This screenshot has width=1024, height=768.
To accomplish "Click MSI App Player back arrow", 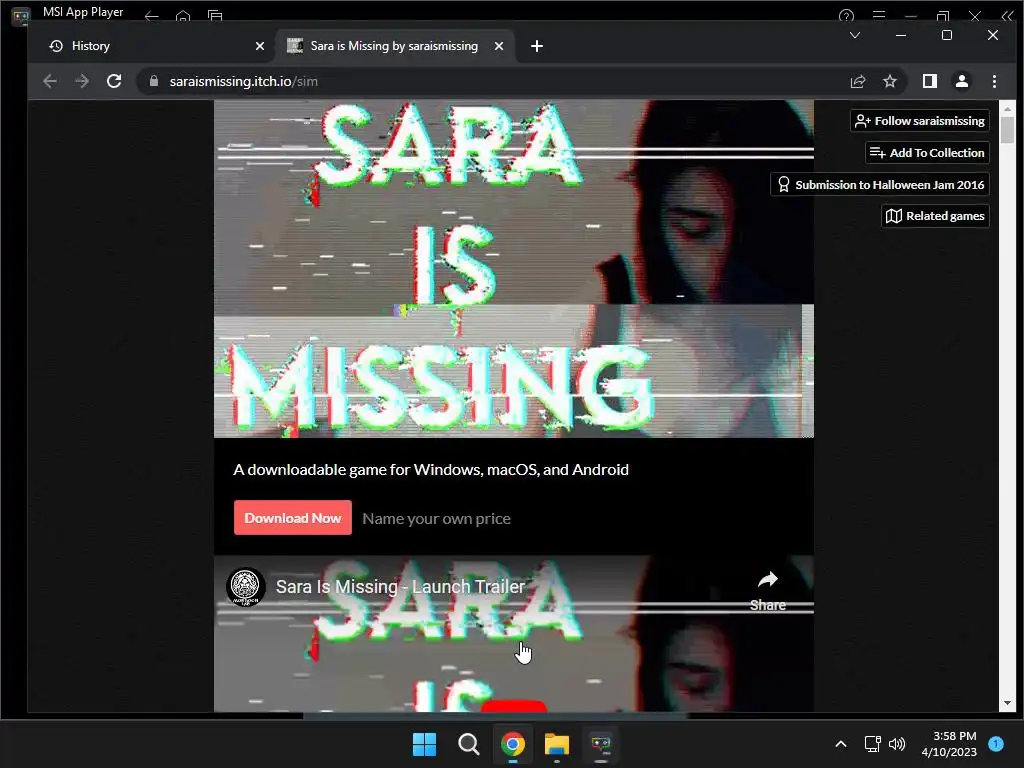I will pyautogui.click(x=152, y=15).
